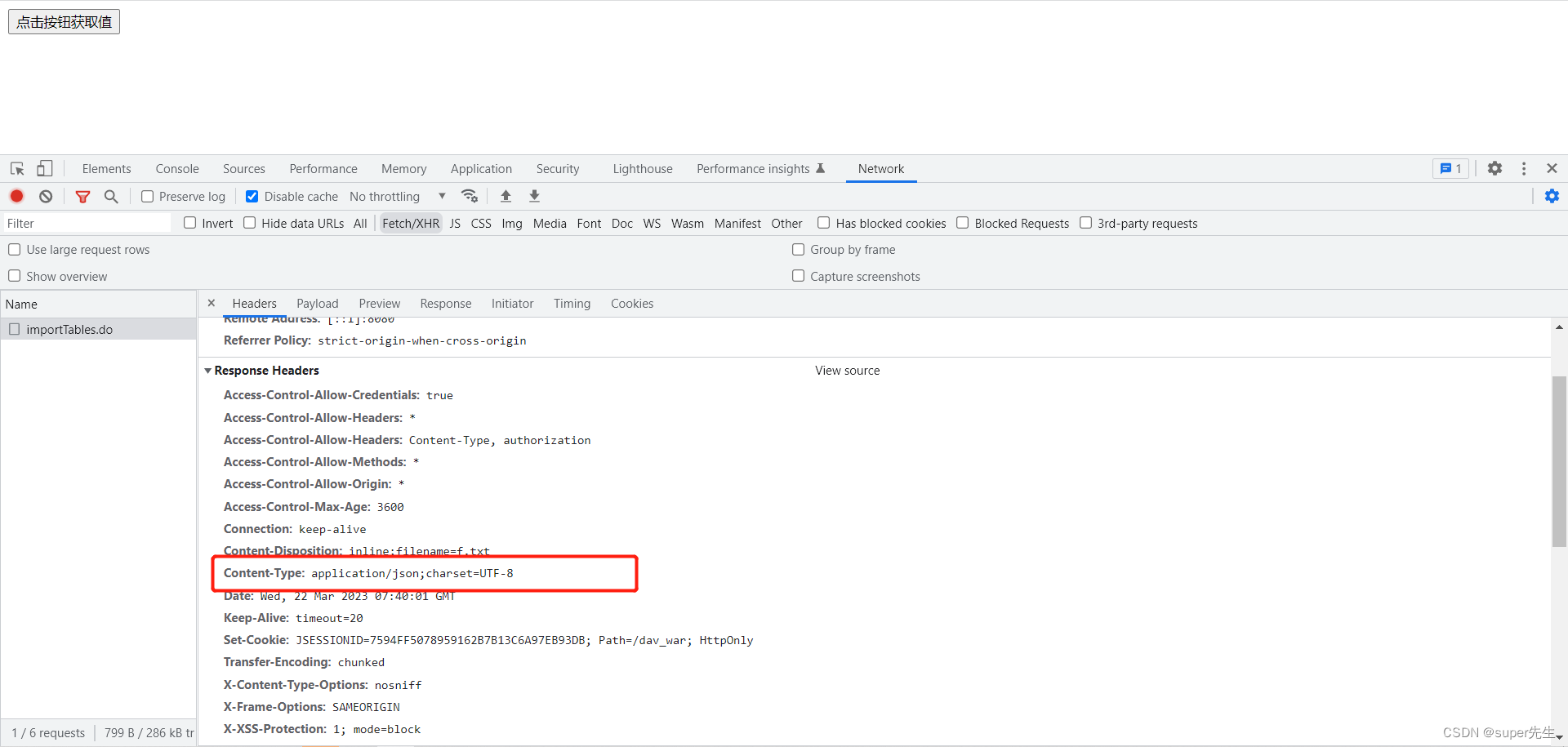Close the DevTools panel
The height and width of the screenshot is (747, 1568).
pos(1552,168)
